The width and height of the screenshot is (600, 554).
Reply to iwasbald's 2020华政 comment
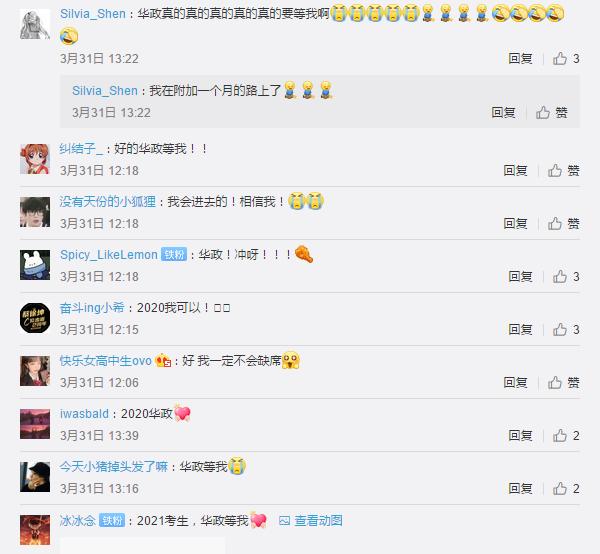520,435
